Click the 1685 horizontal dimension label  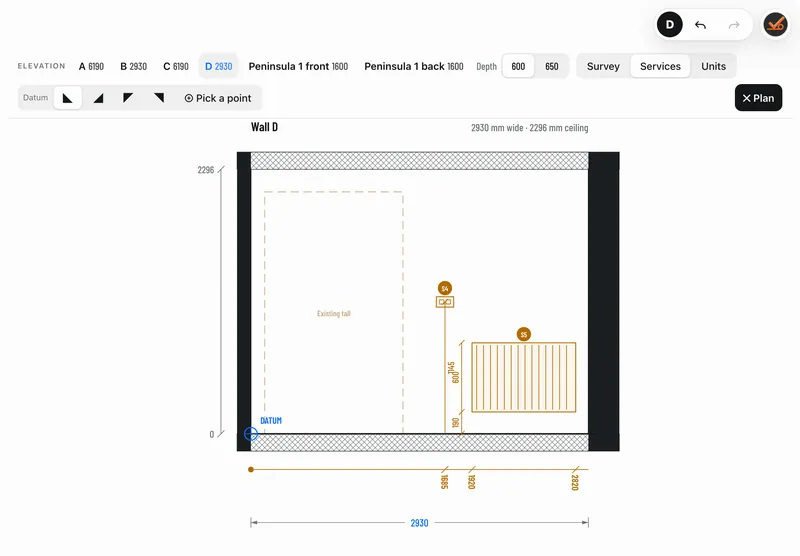pyautogui.click(x=444, y=482)
